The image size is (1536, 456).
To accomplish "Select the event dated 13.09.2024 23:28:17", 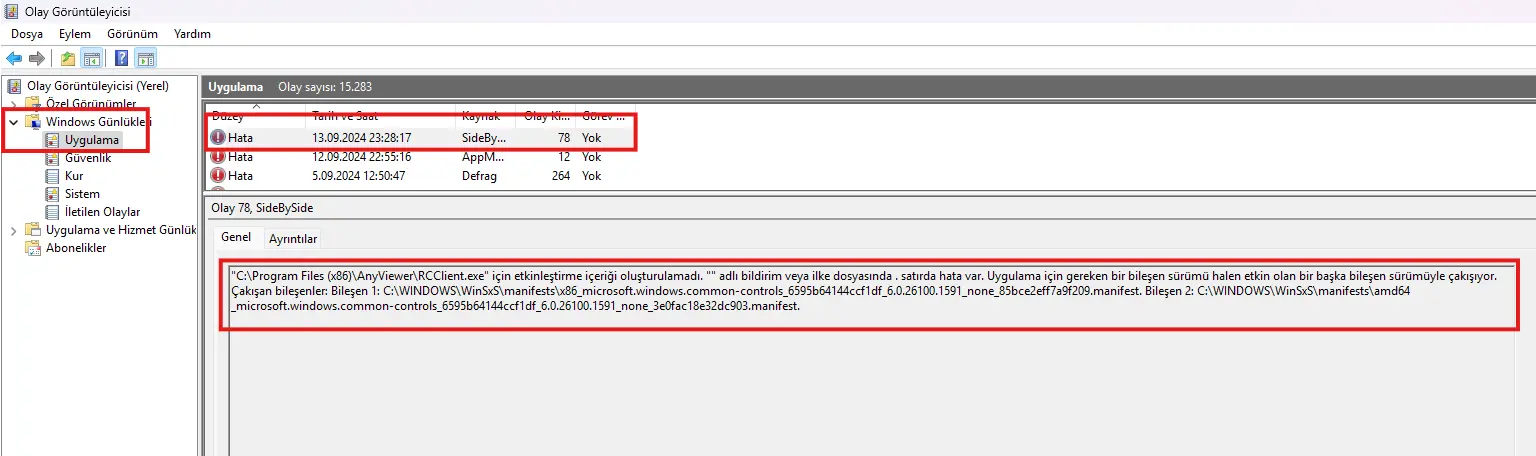I will tap(420, 137).
